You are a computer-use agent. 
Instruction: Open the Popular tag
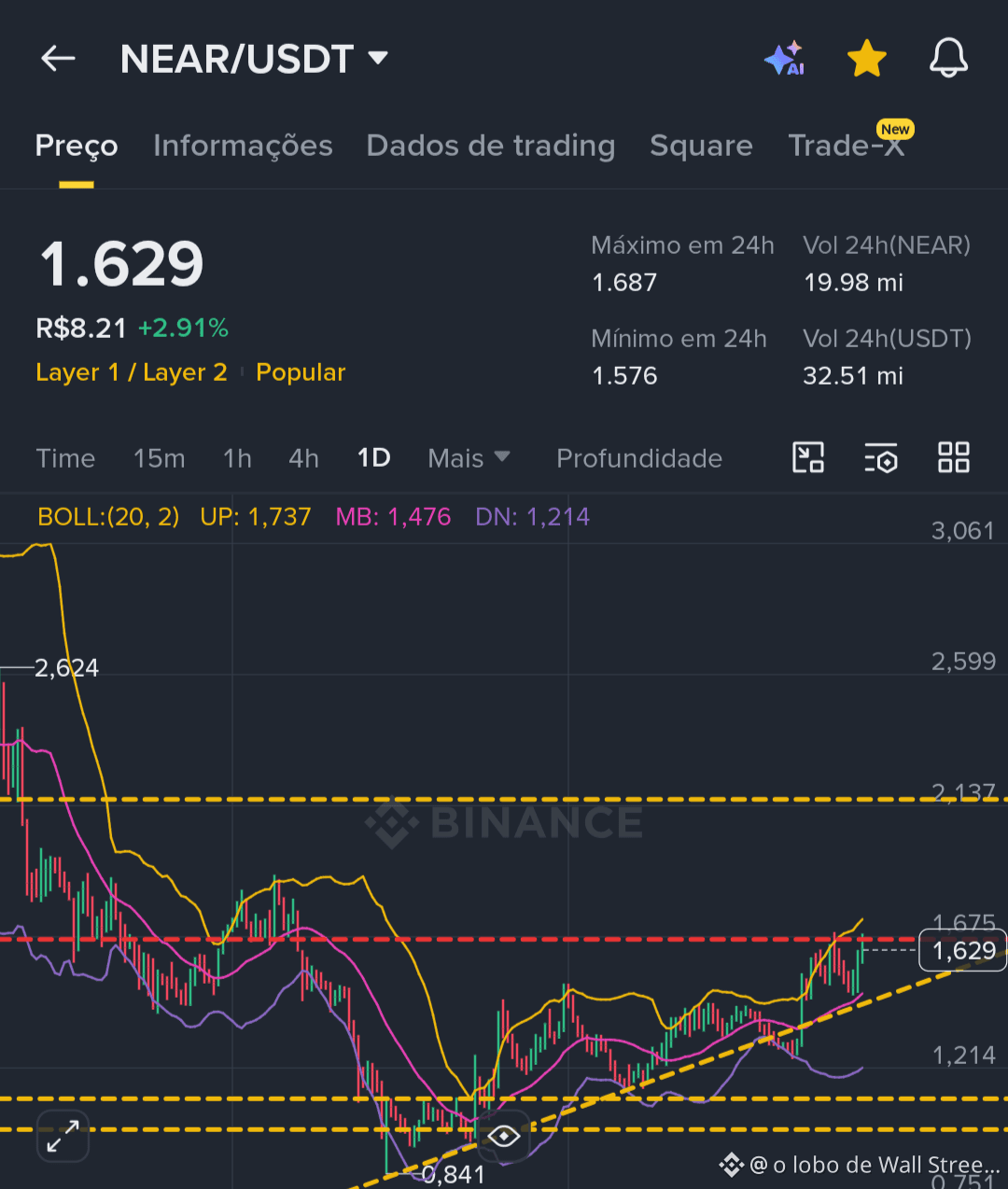[301, 372]
